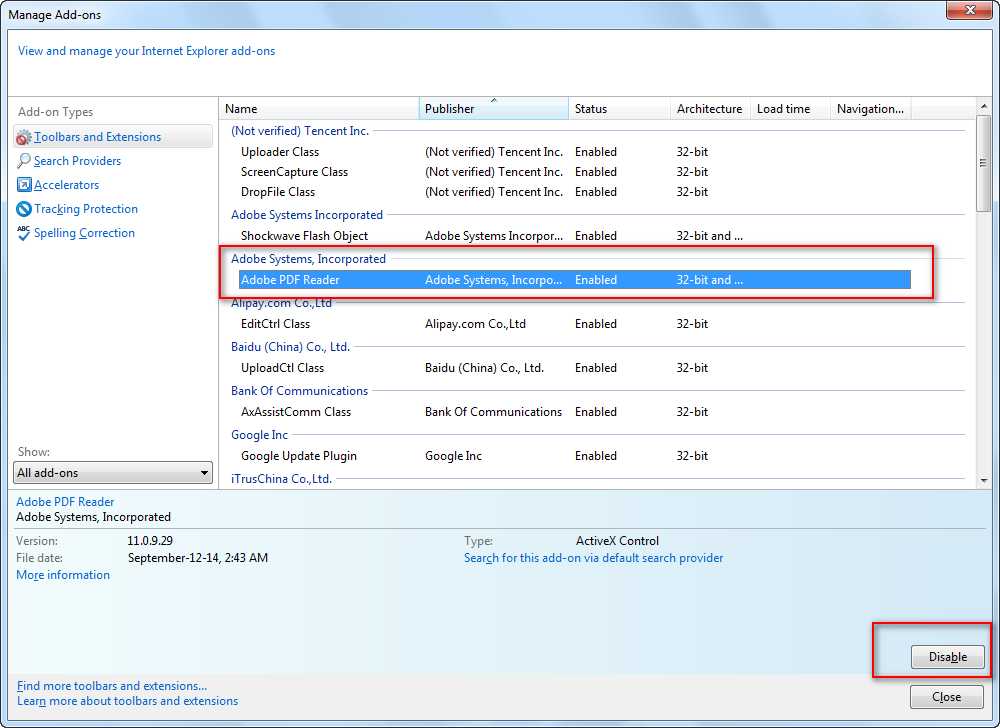Click the Bank Of Communications group header

(299, 391)
